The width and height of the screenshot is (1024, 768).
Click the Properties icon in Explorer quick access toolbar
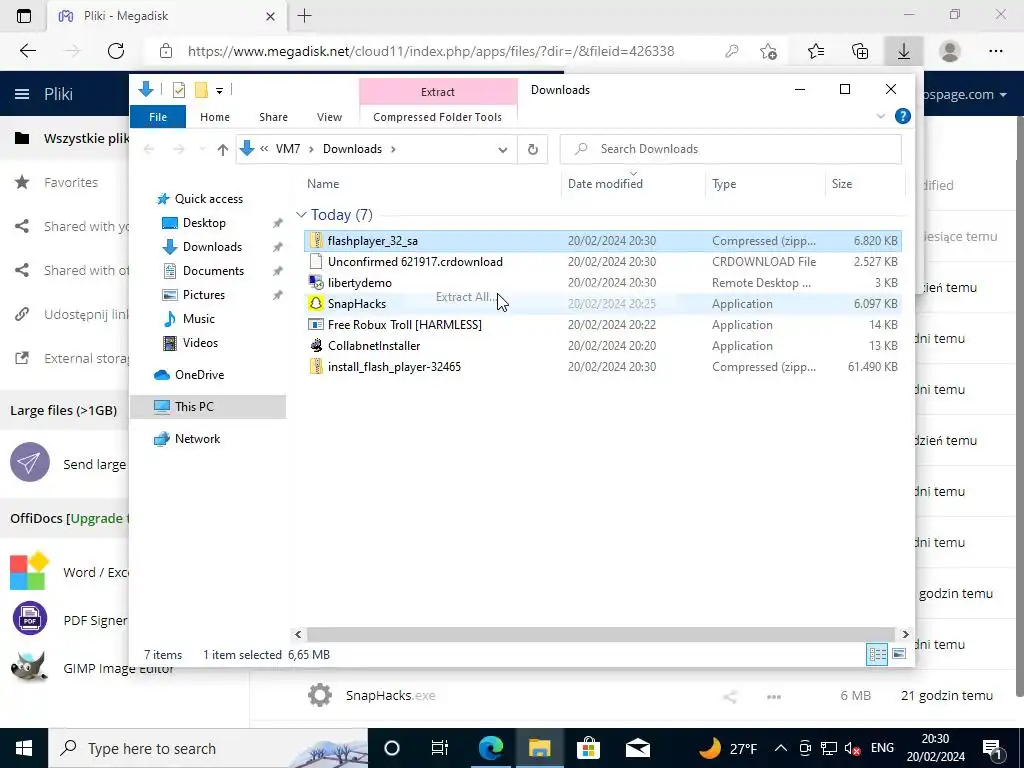click(178, 90)
